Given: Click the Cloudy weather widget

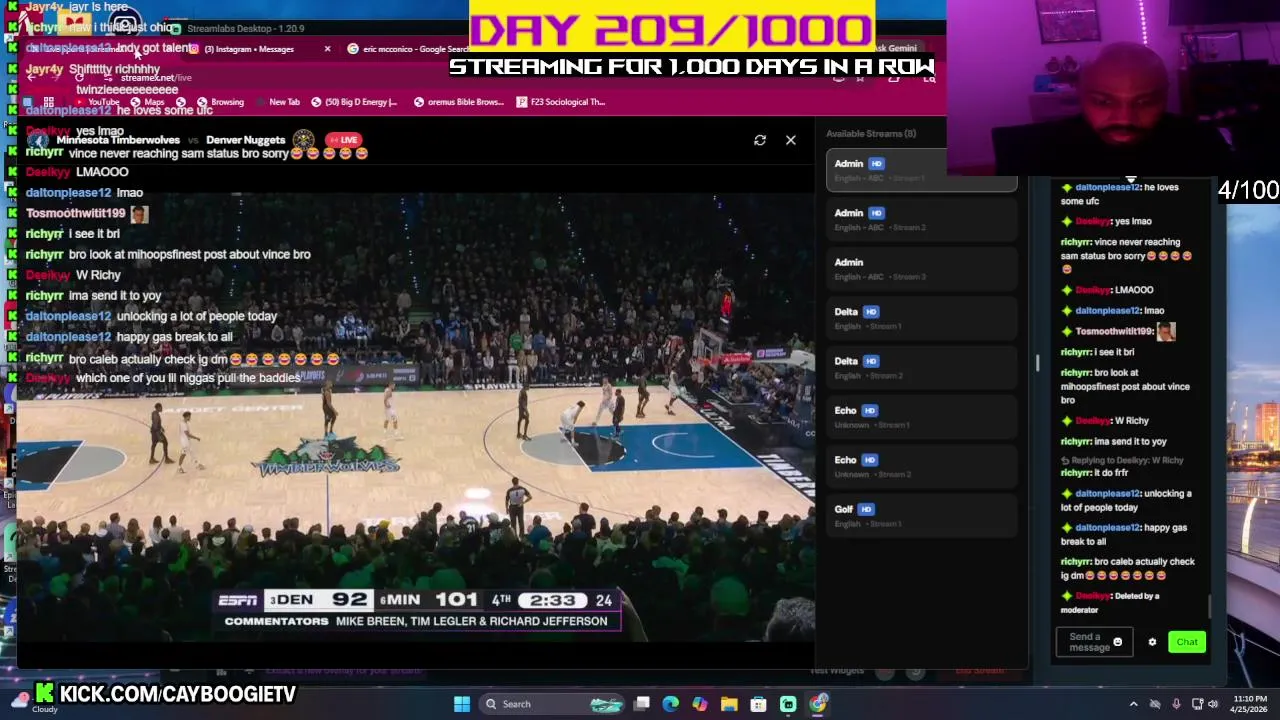Looking at the screenshot, I should pyautogui.click(x=32, y=702).
